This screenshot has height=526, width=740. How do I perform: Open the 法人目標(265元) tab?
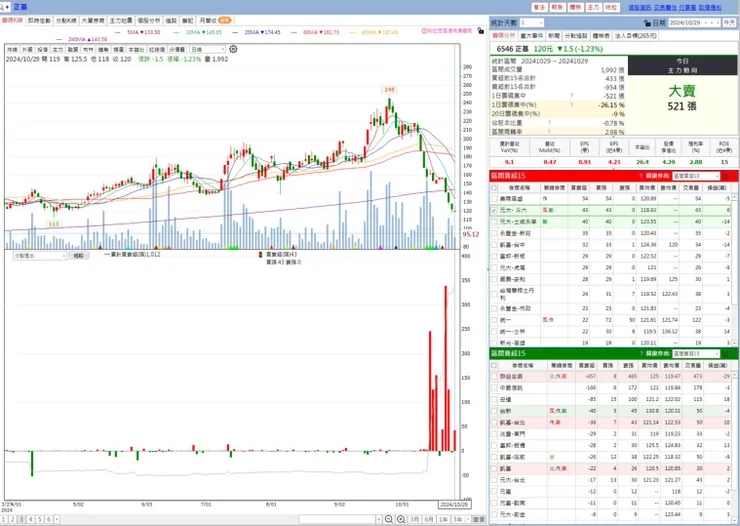[x=635, y=36]
